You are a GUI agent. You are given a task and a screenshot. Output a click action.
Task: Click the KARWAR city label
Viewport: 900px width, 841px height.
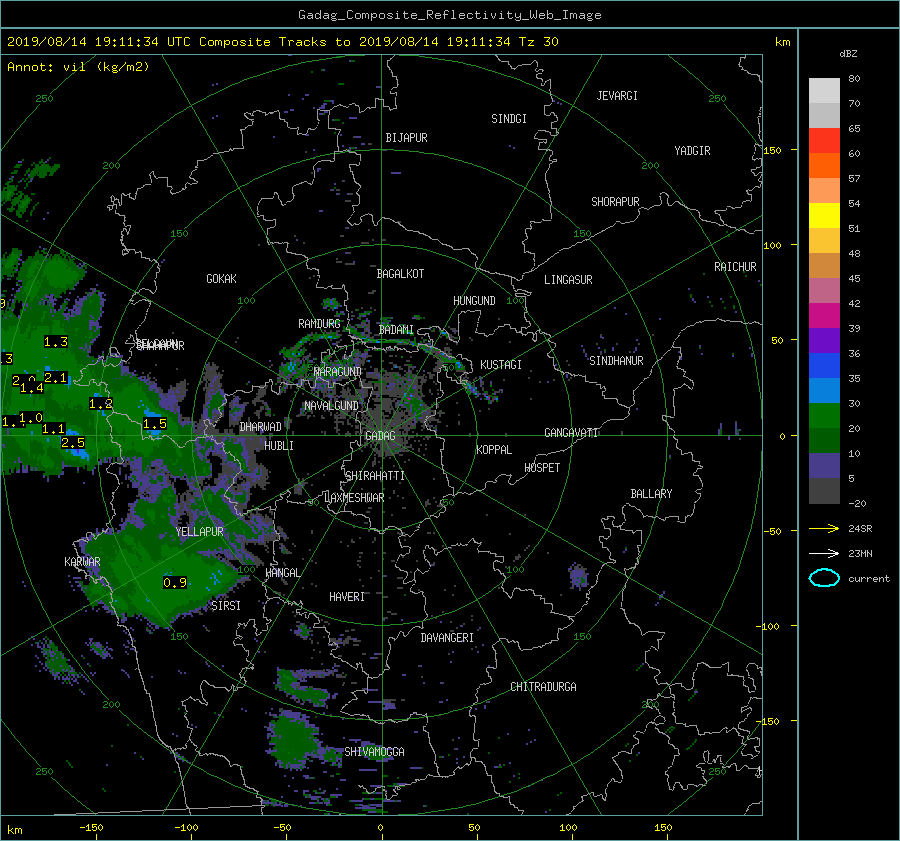(82, 561)
